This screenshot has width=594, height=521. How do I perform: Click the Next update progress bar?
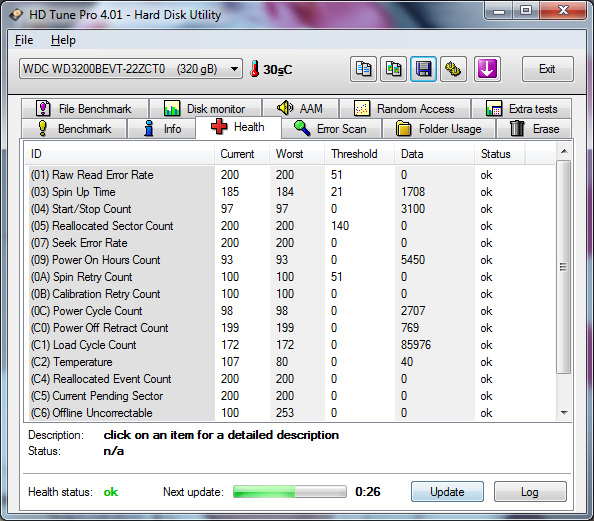290,492
